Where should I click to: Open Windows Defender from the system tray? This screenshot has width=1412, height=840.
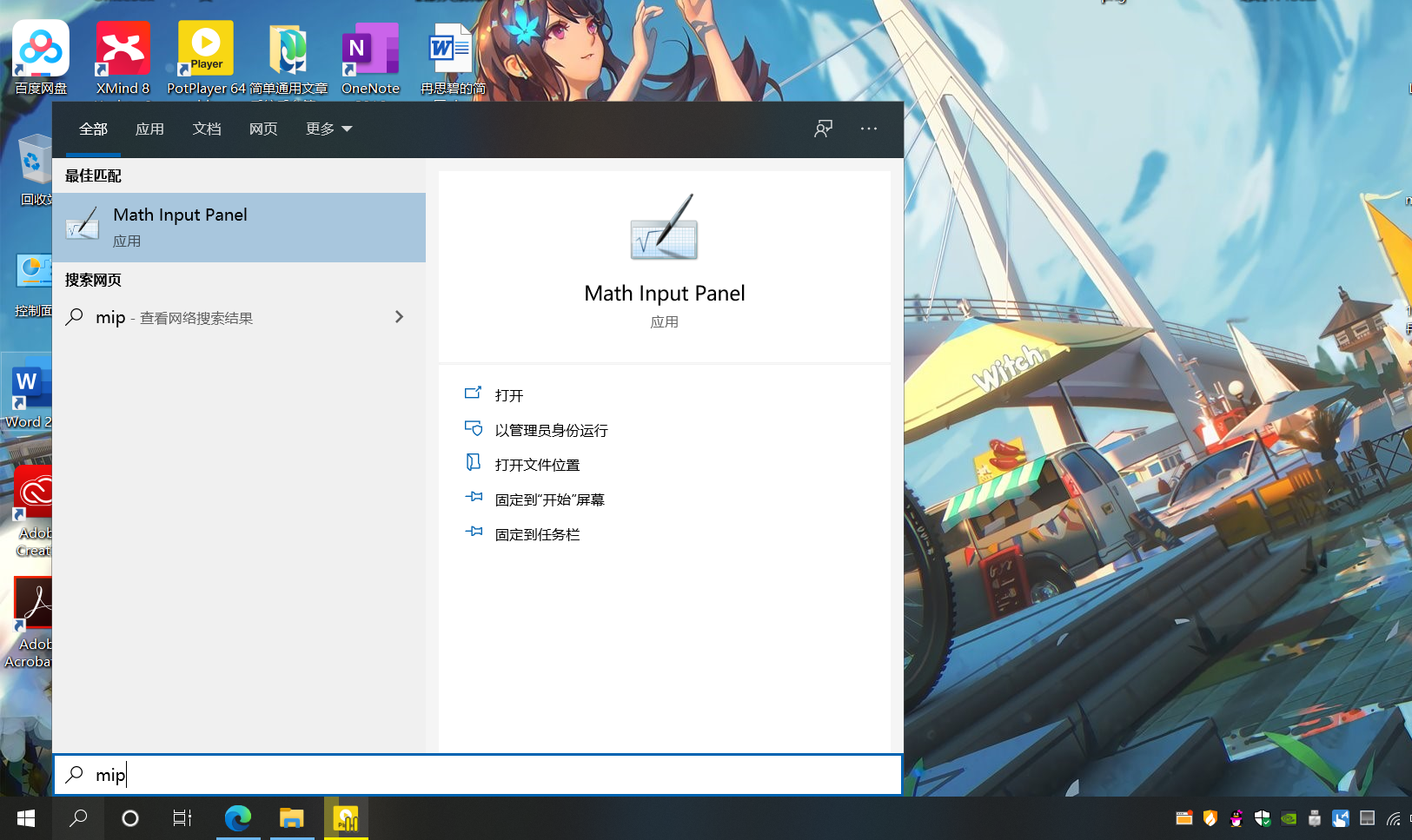[x=1262, y=817]
